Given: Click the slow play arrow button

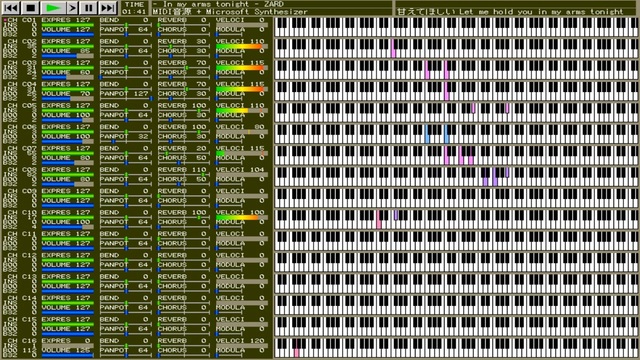Looking at the screenshot, I should pos(72,8).
